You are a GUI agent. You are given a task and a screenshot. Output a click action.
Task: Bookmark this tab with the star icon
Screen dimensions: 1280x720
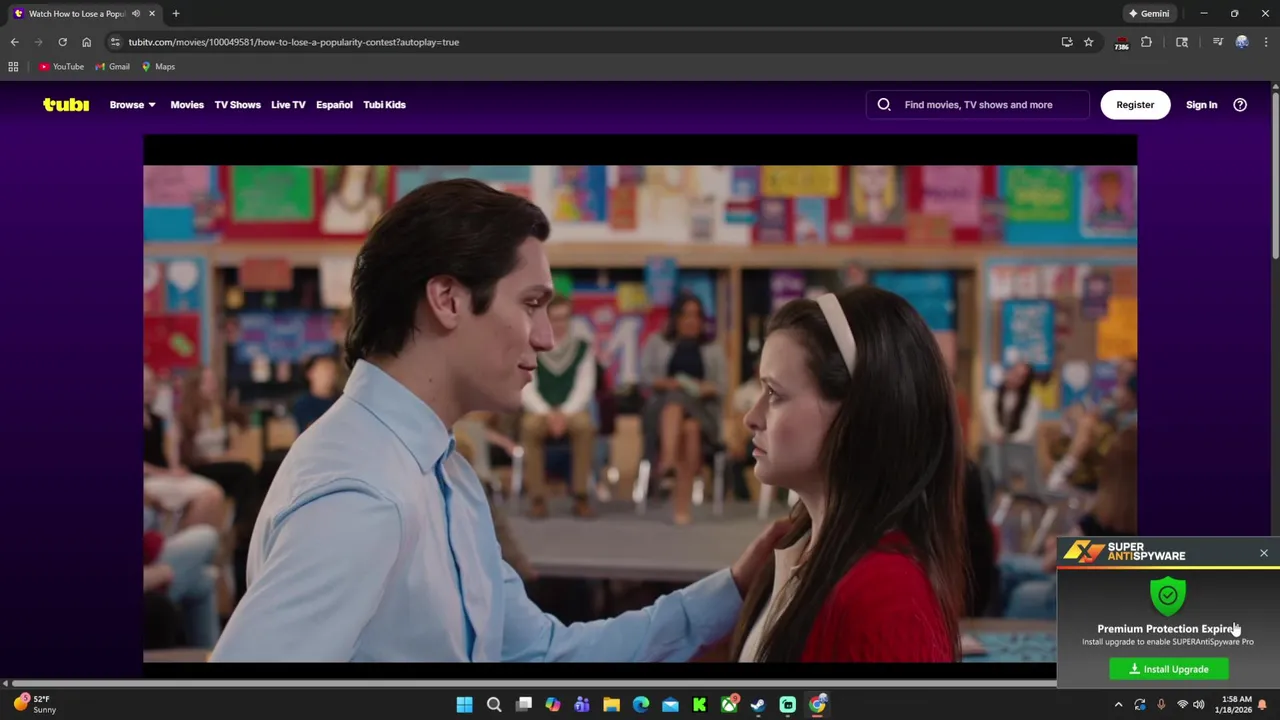(x=1089, y=42)
